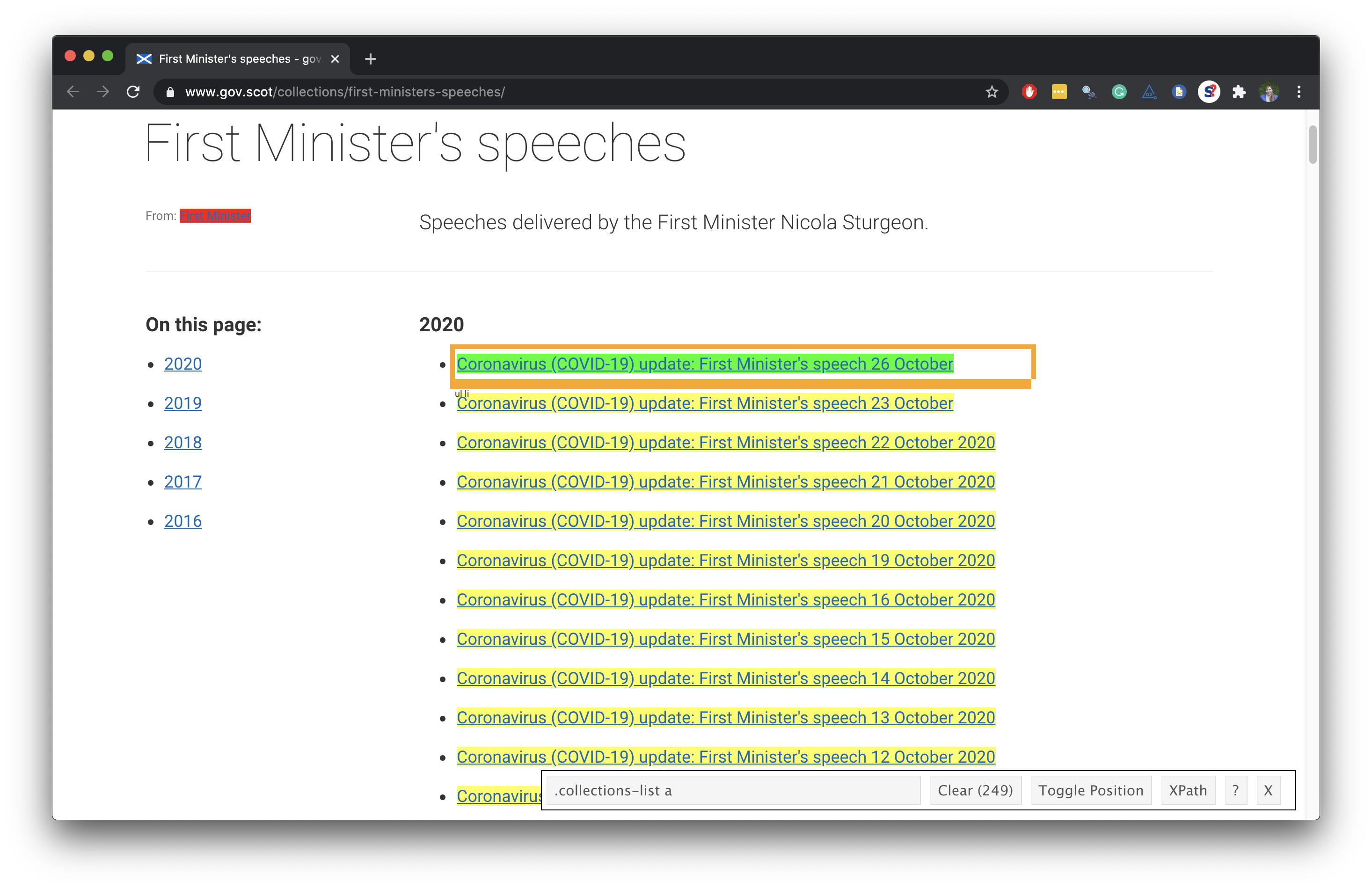Click the AdBlock stop-hand extension icon
This screenshot has height=889, width=1372.
pos(1029,92)
